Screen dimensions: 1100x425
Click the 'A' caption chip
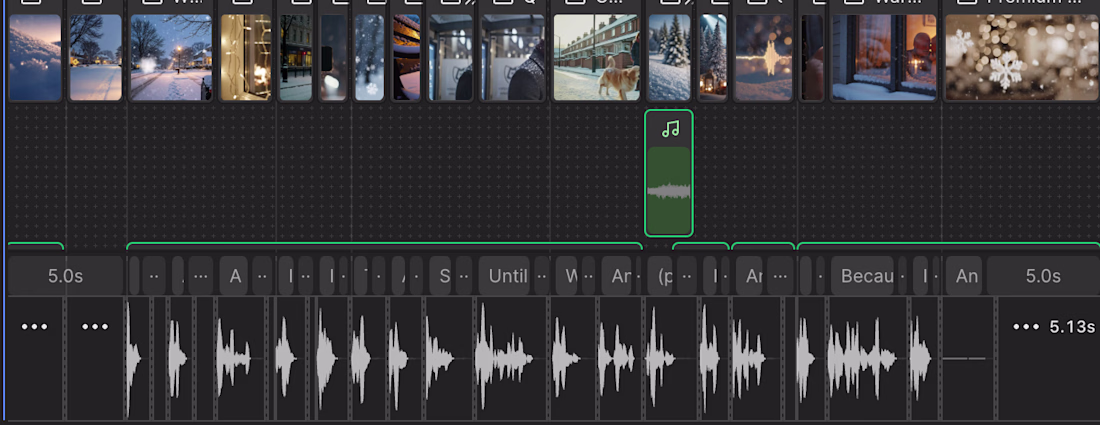(235, 276)
